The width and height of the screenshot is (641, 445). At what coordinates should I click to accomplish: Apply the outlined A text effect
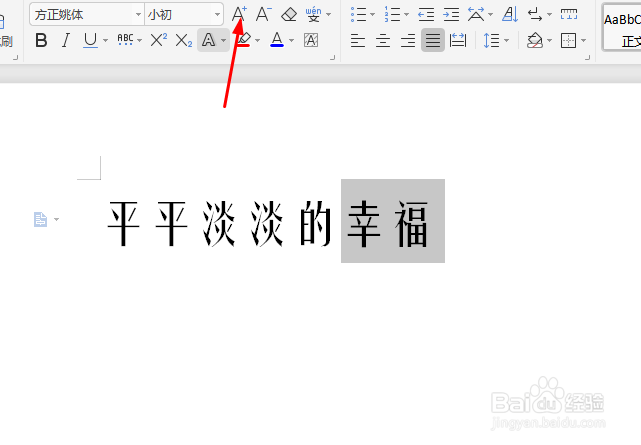(x=208, y=40)
